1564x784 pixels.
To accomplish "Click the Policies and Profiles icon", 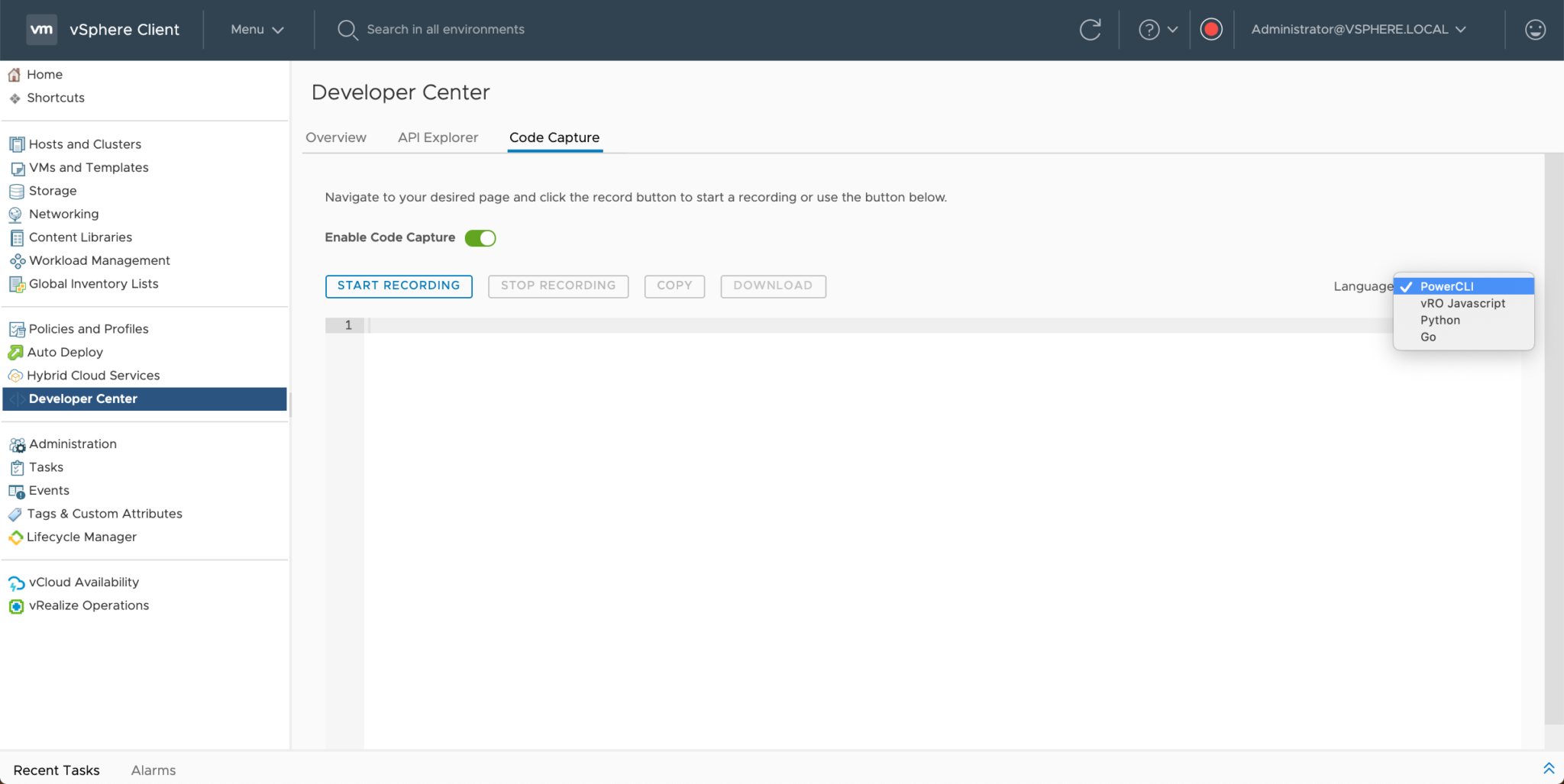I will [17, 330].
